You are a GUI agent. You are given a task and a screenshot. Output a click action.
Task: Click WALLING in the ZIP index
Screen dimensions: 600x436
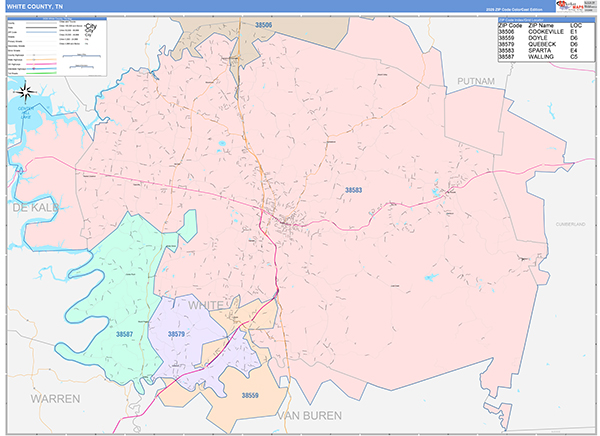pos(541,56)
